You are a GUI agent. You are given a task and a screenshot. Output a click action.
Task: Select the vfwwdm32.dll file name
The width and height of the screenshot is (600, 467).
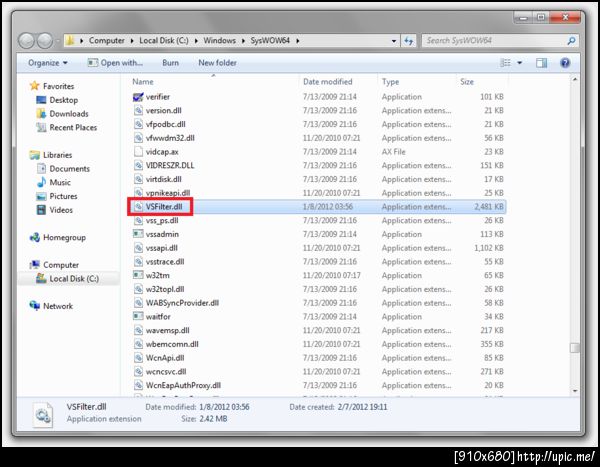(170, 138)
